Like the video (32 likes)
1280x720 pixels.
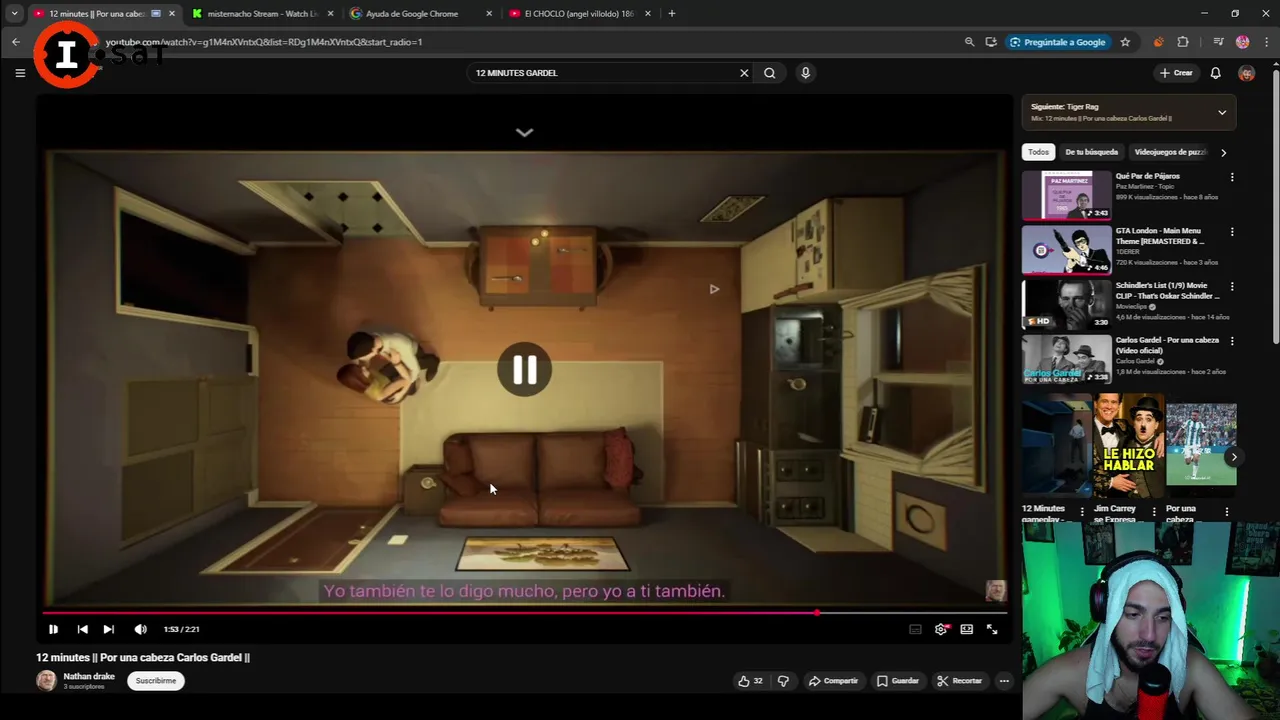point(749,681)
